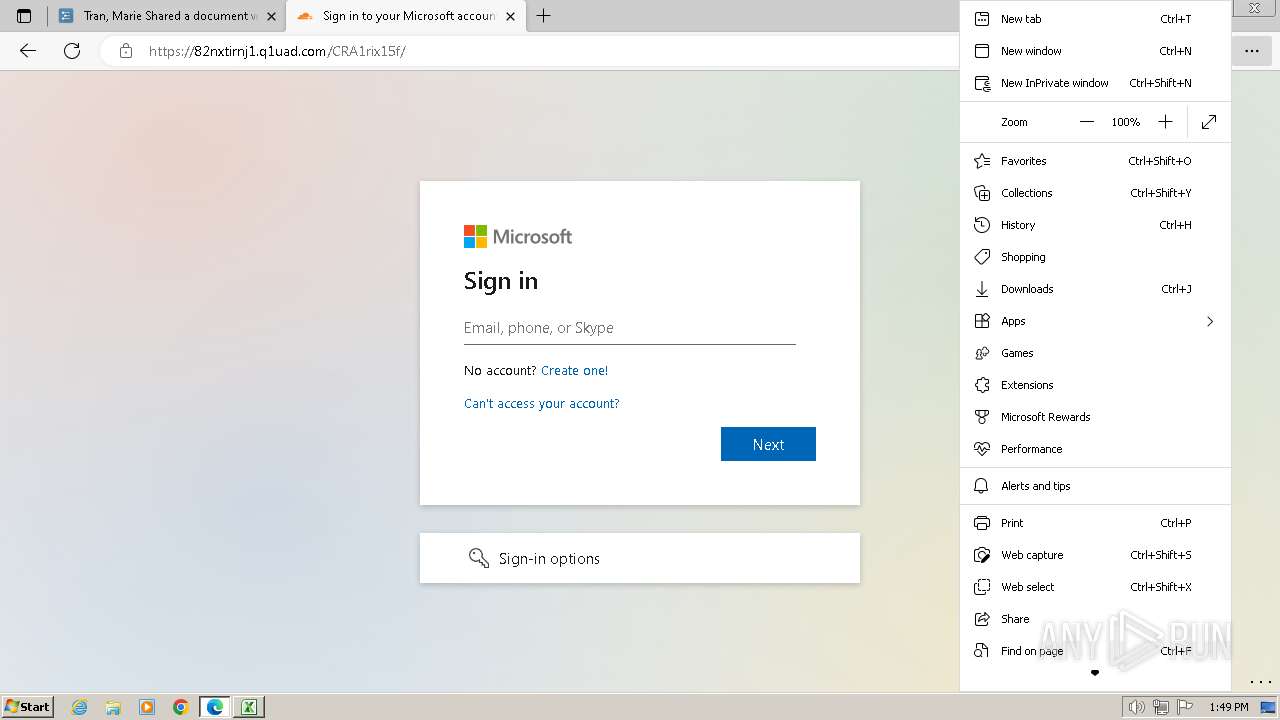
Task: Select Games in the menu
Action: point(1095,353)
